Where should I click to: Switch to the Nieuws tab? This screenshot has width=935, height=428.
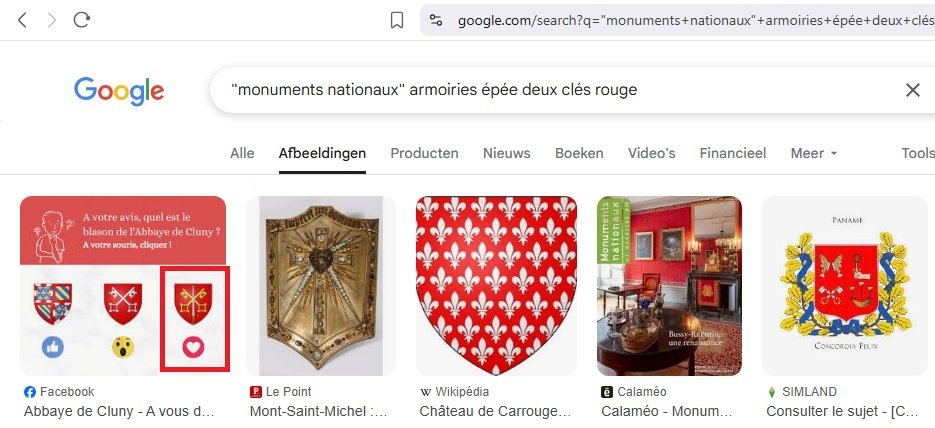tap(506, 153)
